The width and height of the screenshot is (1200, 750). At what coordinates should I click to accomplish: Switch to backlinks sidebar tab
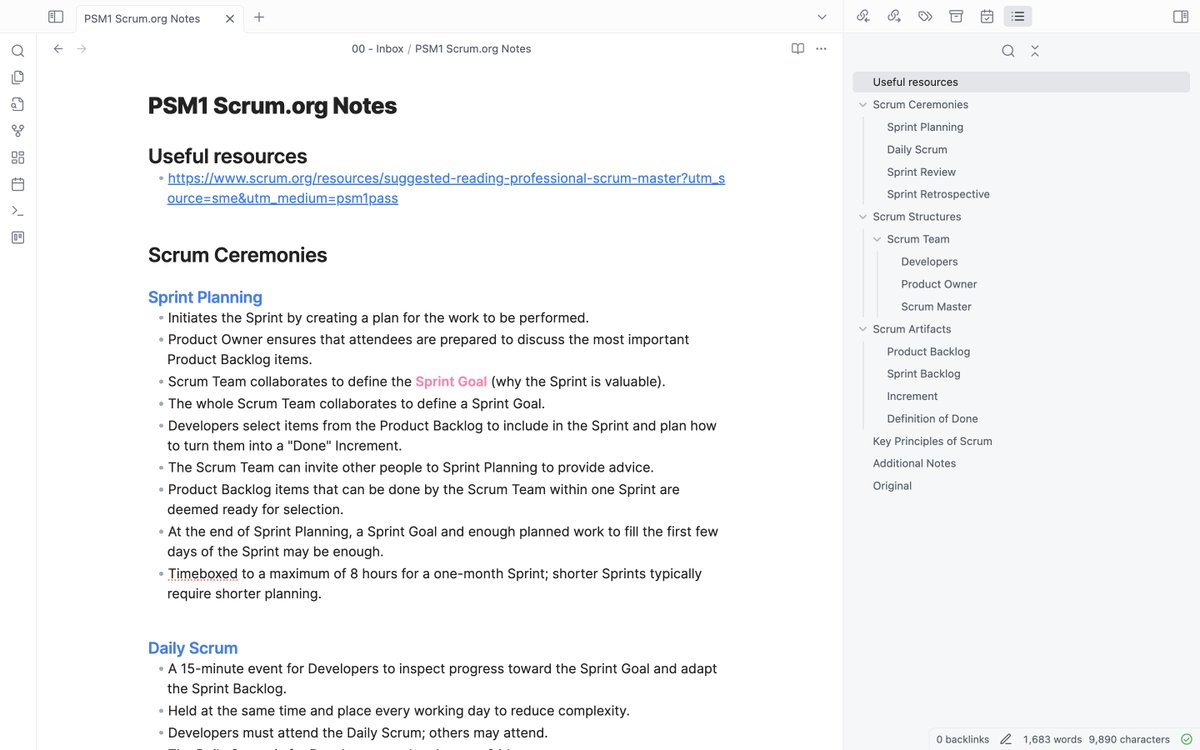coord(863,16)
